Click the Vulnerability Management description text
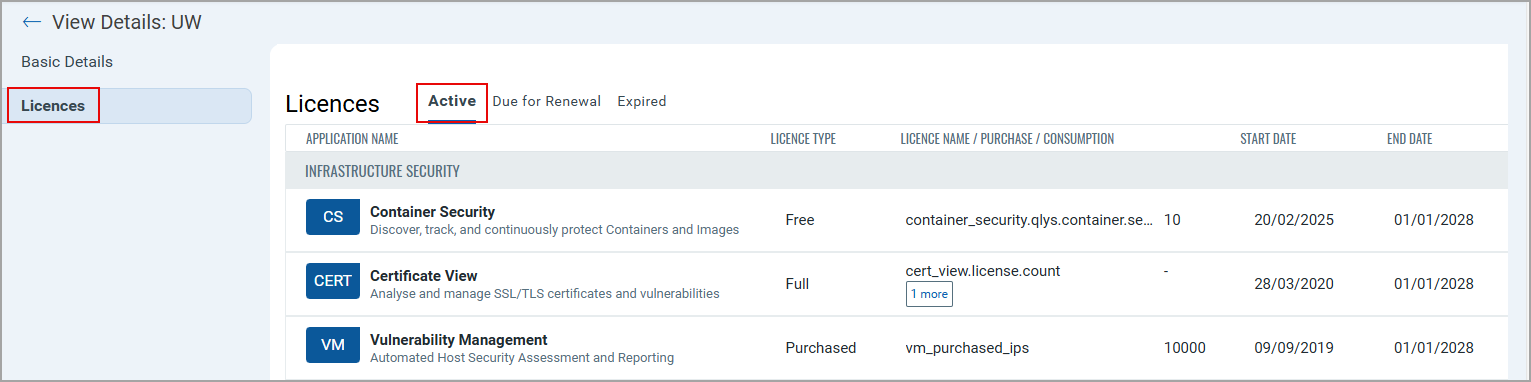 click(522, 358)
